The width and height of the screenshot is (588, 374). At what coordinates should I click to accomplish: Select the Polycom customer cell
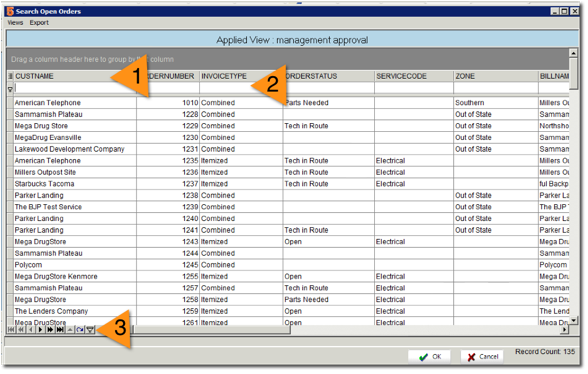75,265
